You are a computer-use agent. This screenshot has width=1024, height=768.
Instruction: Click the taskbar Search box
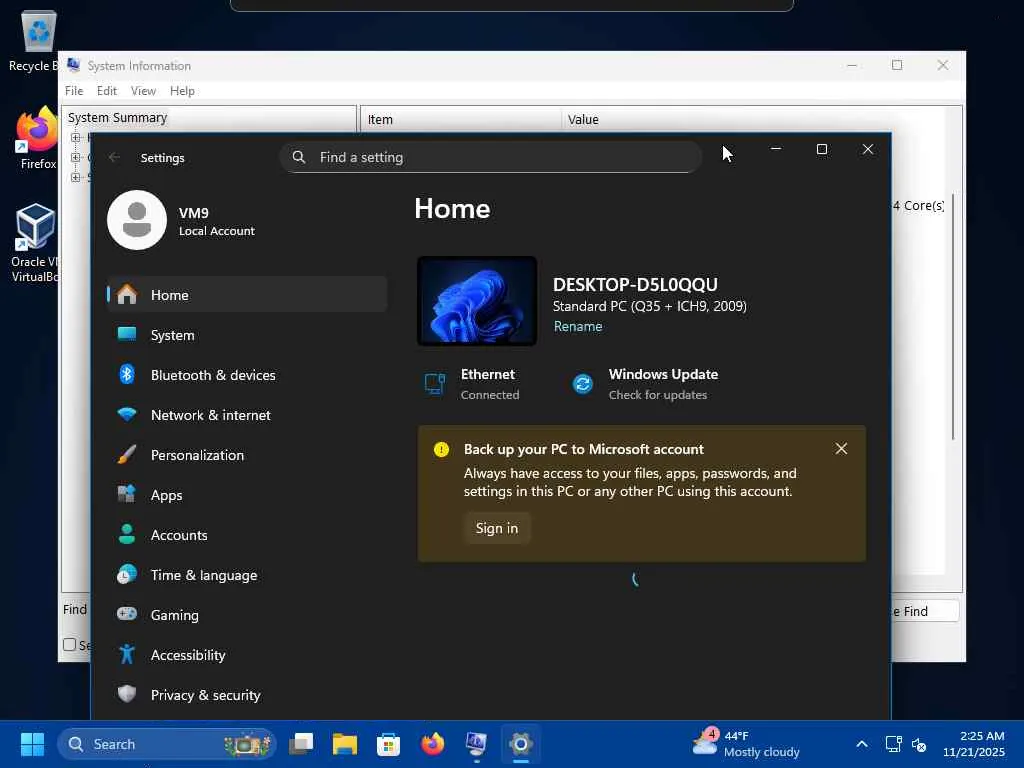[167, 744]
